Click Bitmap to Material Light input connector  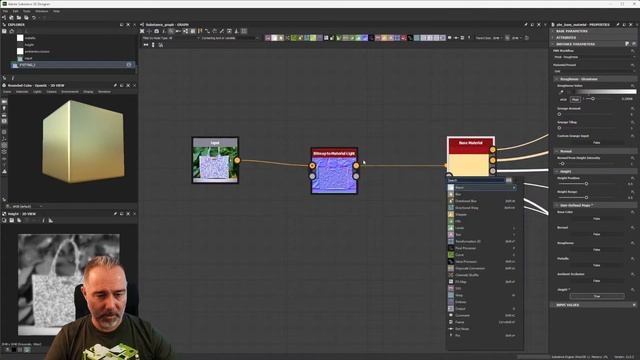312,166
